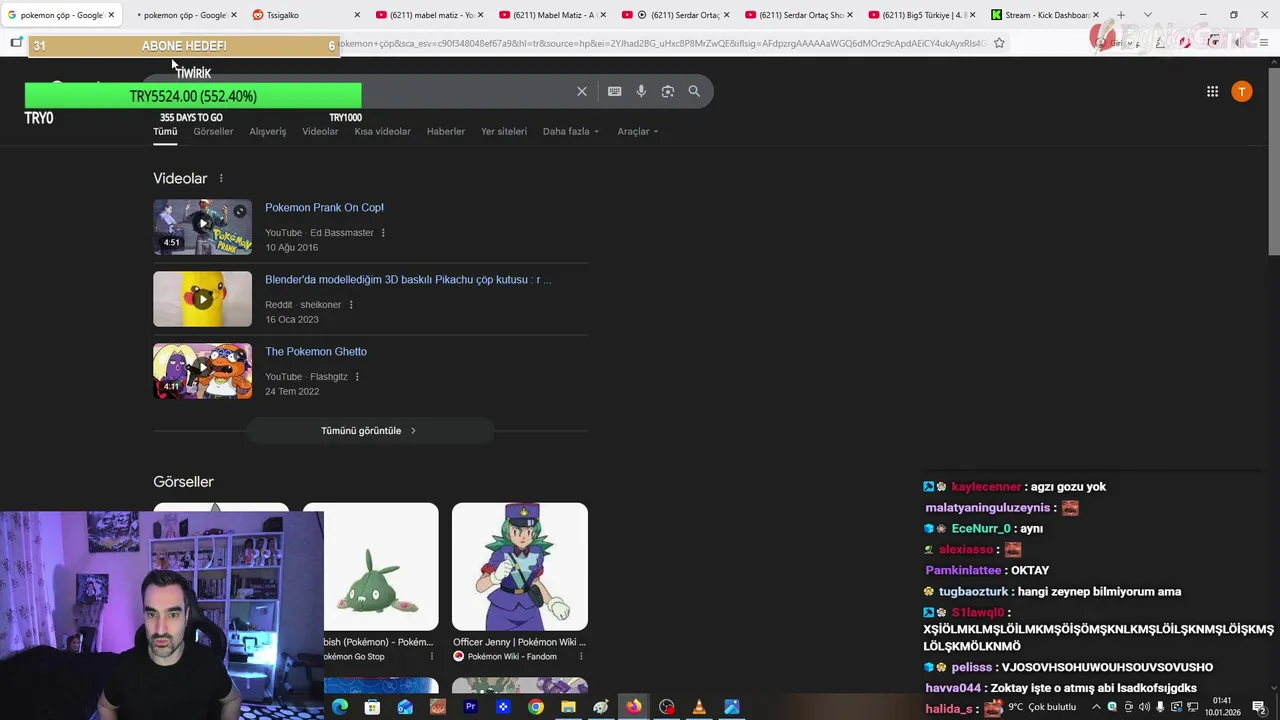Screen dimensions: 1280x720
Task: Search by image with the Lens icon
Action: (x=668, y=91)
